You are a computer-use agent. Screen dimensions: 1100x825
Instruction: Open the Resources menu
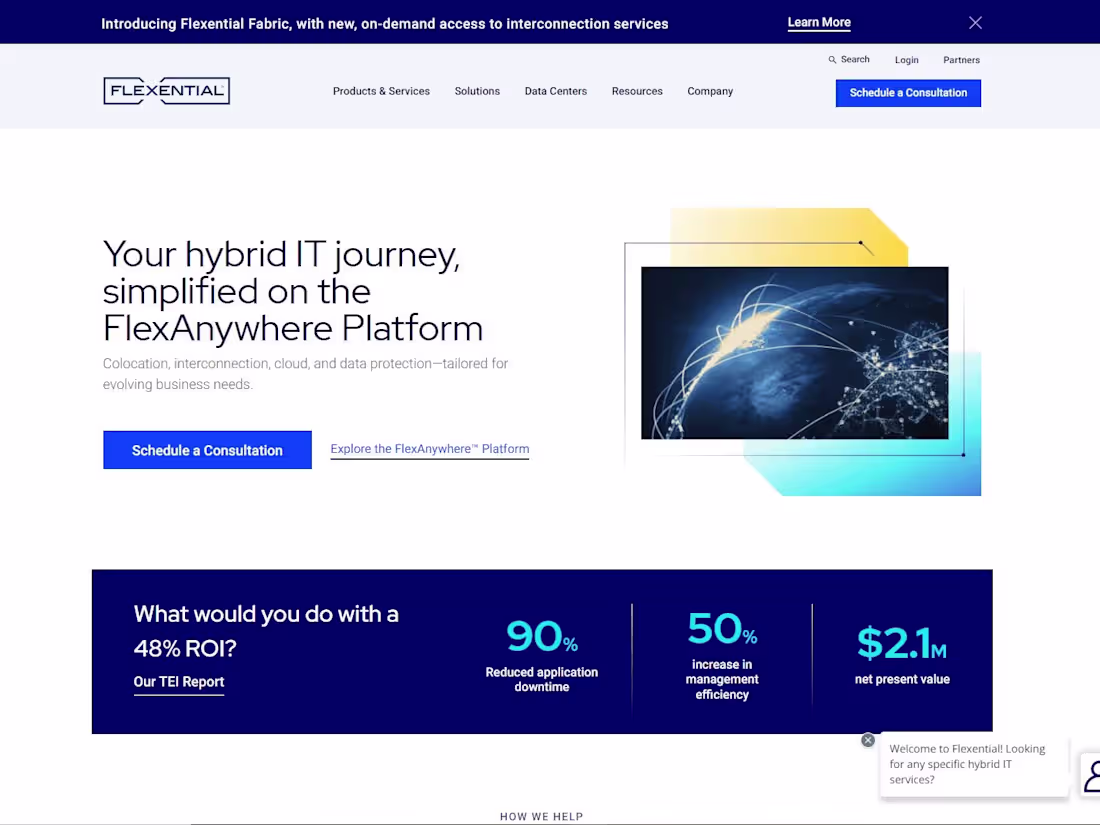tap(637, 91)
